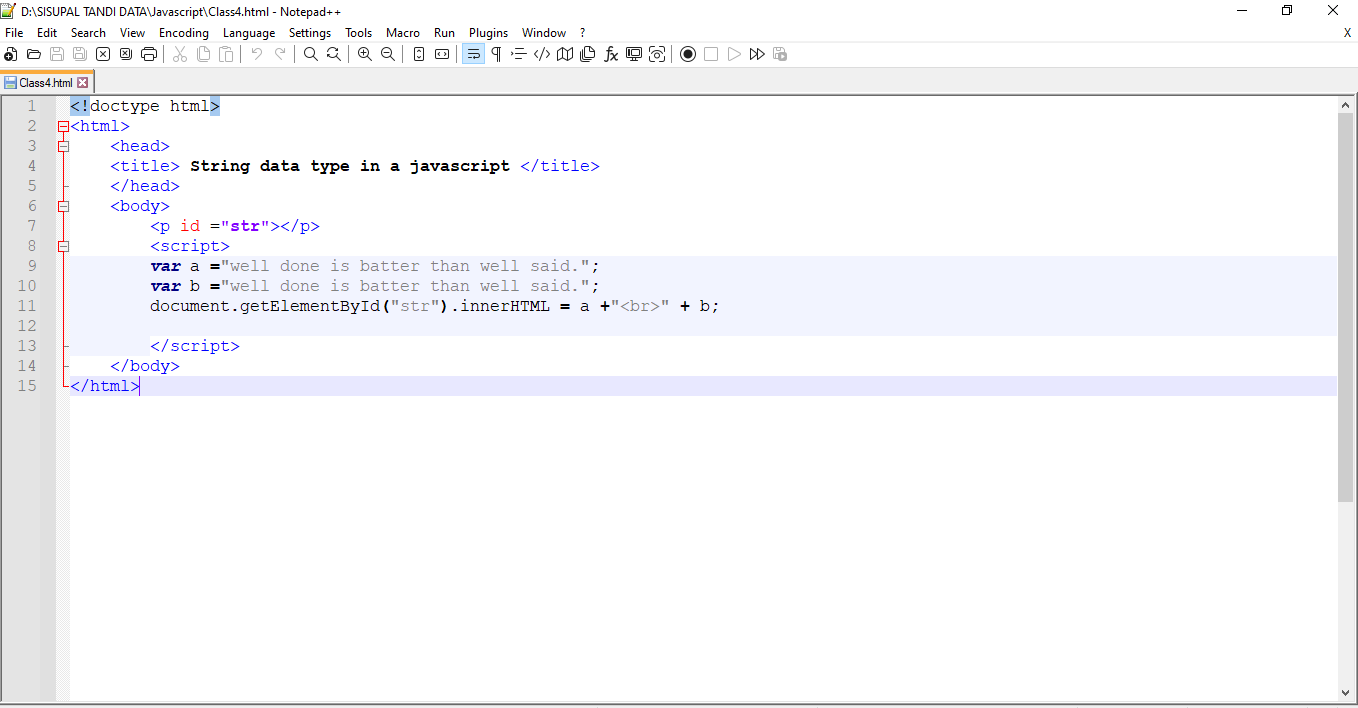The image size is (1358, 708).
Task: Open the Encoding menu
Action: (184, 33)
